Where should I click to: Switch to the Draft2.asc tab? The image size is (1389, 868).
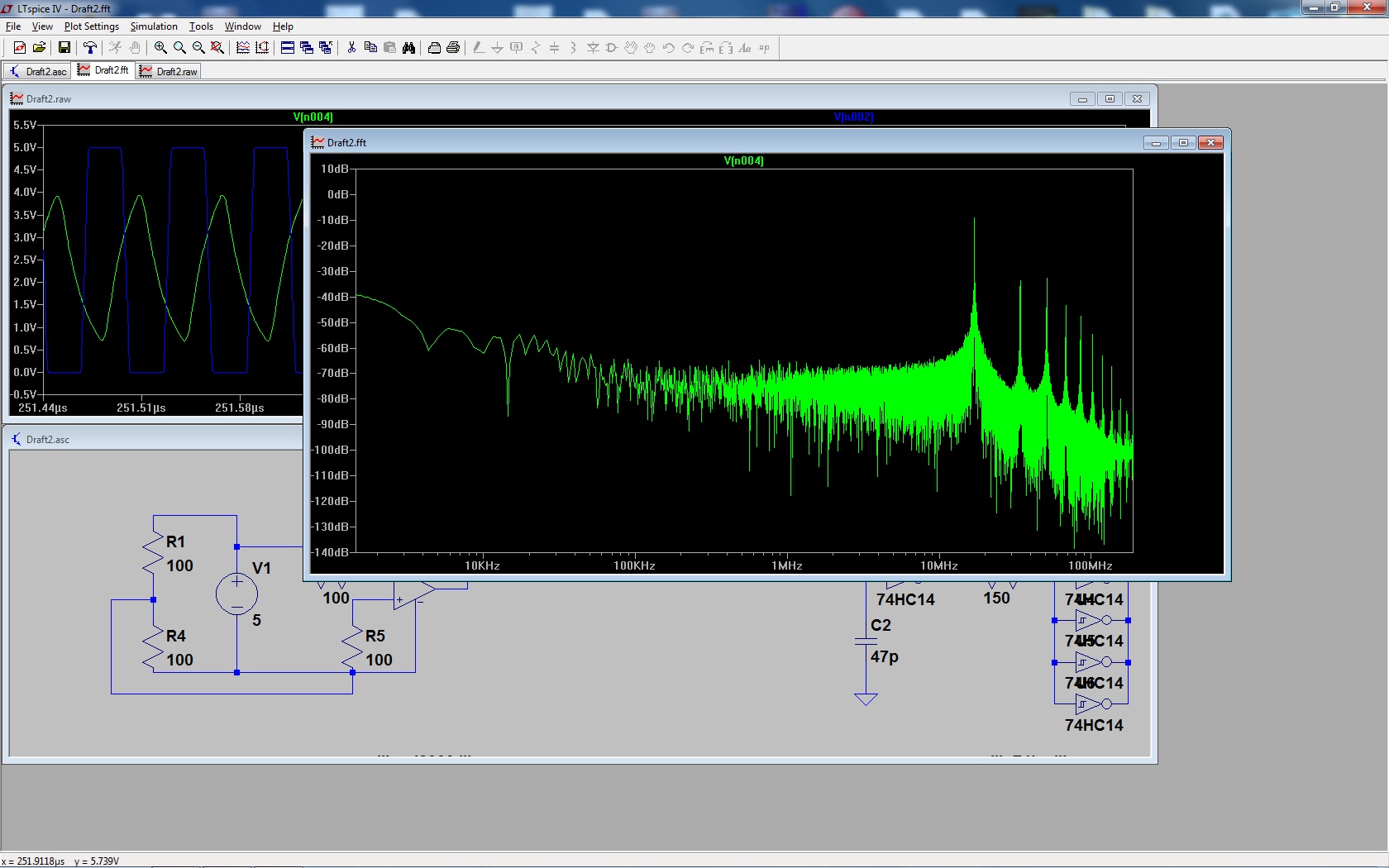38,71
